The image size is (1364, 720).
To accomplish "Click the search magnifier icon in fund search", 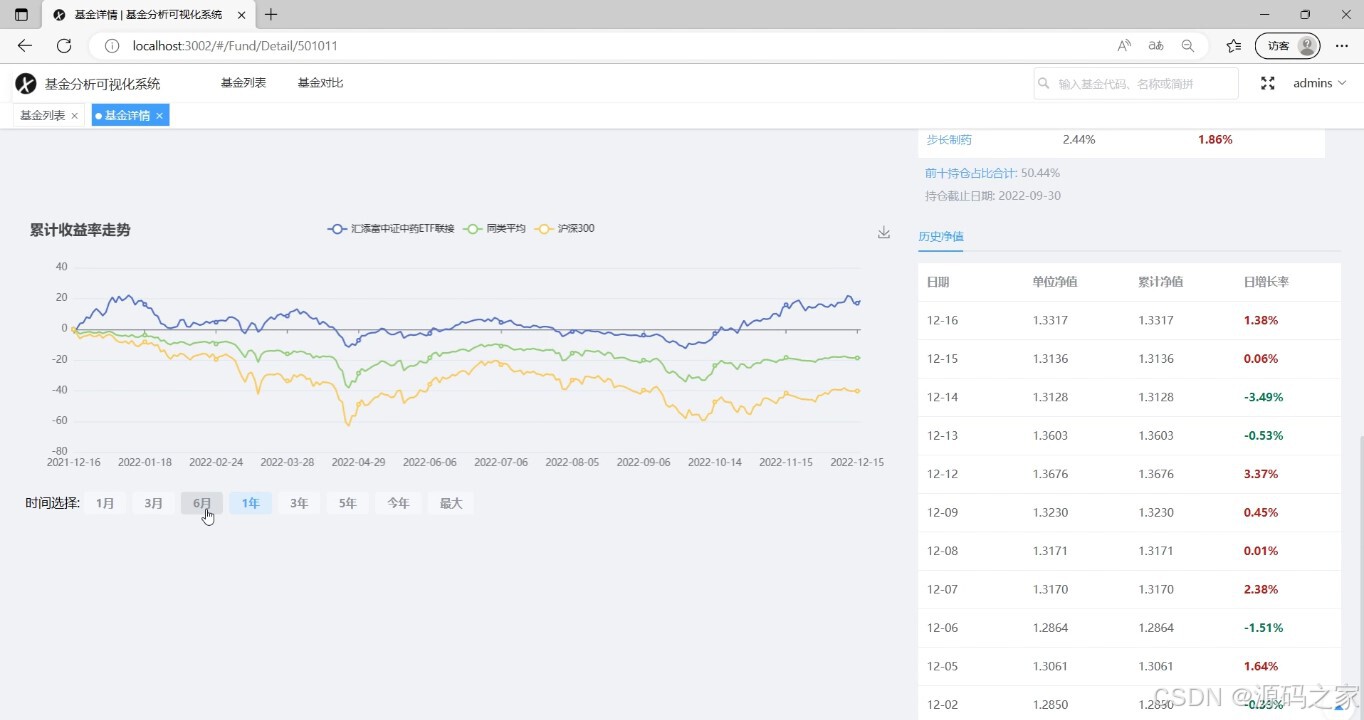I will coord(1045,84).
